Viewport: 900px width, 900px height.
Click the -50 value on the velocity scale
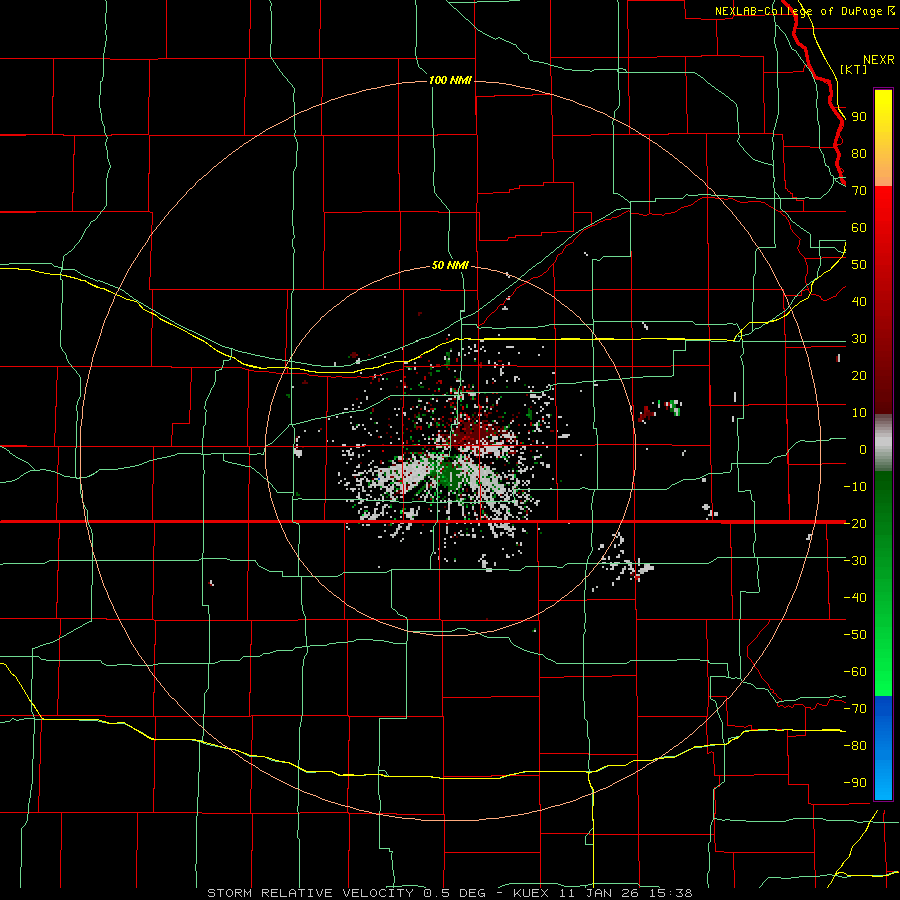(x=855, y=634)
